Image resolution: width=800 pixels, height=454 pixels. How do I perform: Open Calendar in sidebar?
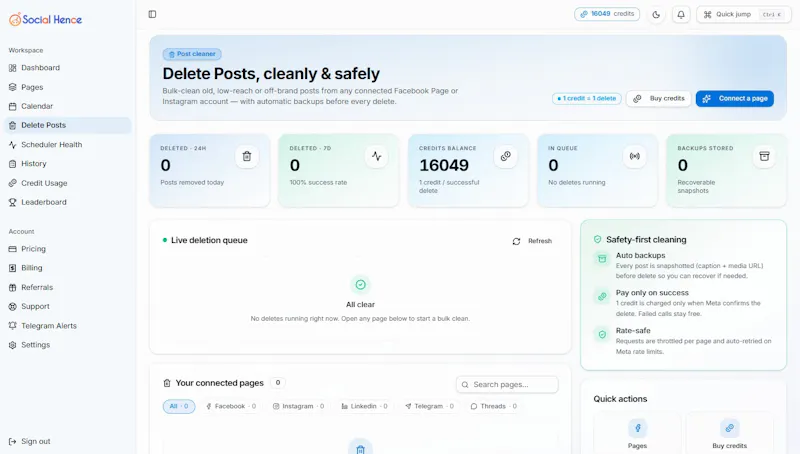(x=67, y=106)
